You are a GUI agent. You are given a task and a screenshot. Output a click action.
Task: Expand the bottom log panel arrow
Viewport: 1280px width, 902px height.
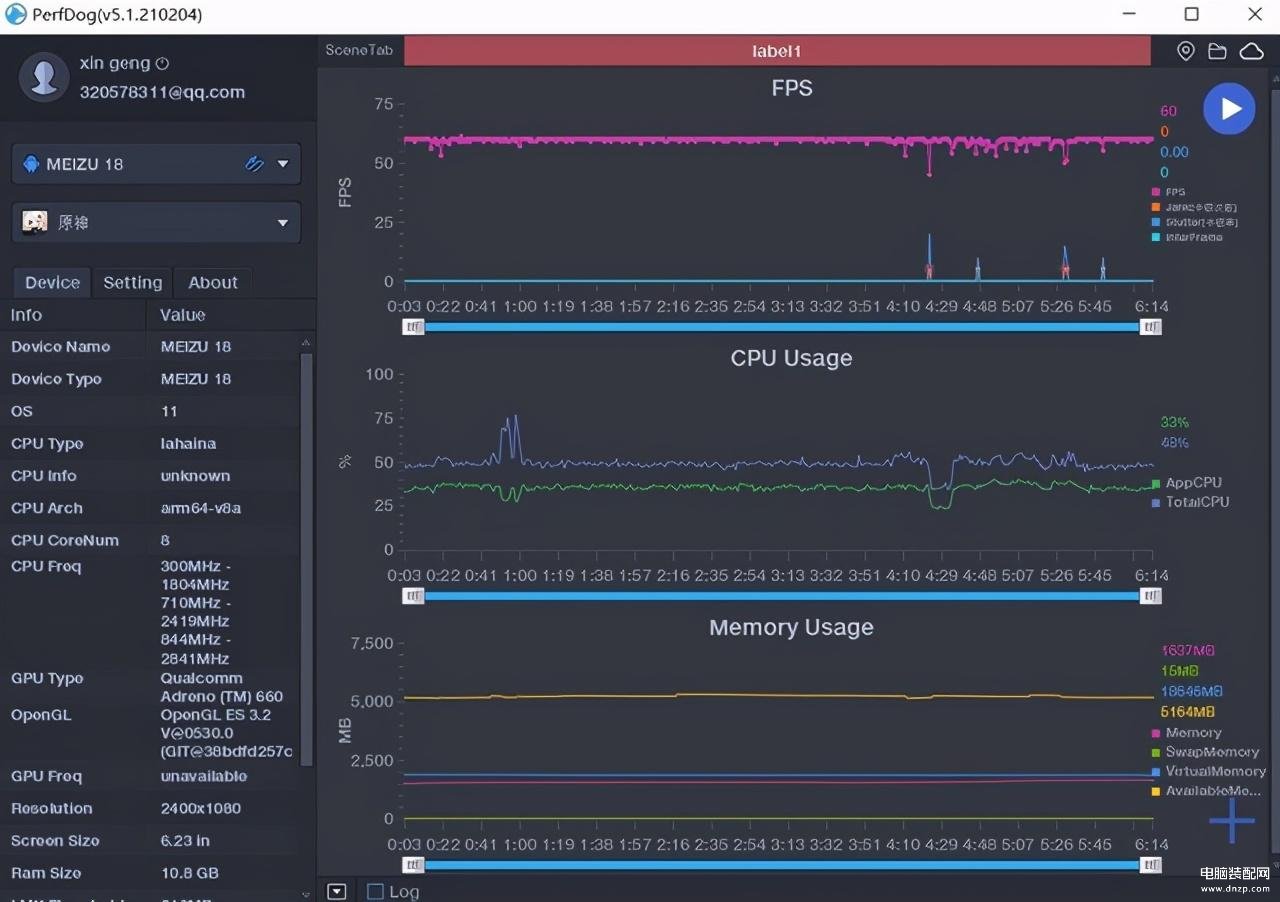(337, 891)
